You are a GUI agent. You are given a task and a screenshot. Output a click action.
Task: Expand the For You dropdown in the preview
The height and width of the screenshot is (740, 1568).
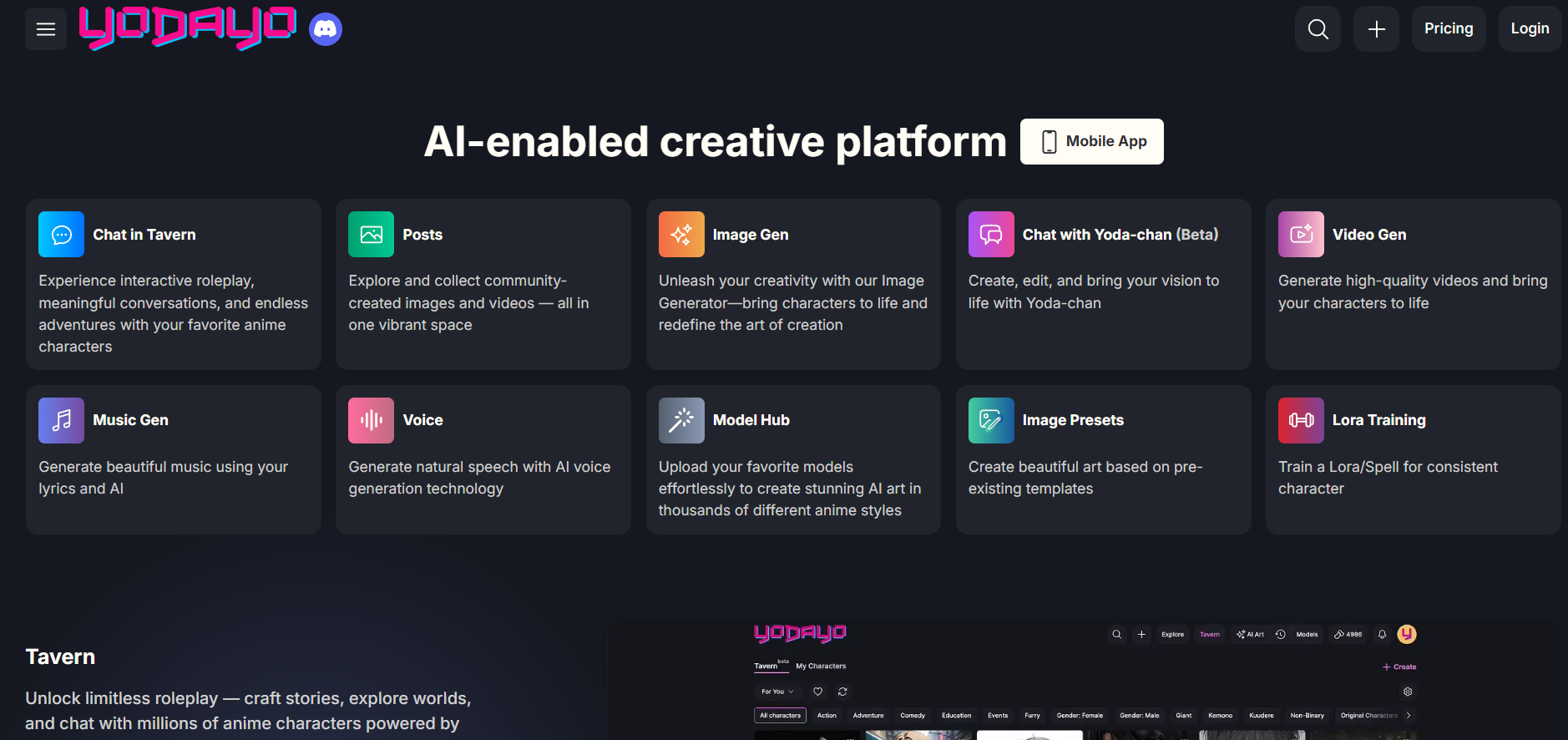pyautogui.click(x=777, y=692)
